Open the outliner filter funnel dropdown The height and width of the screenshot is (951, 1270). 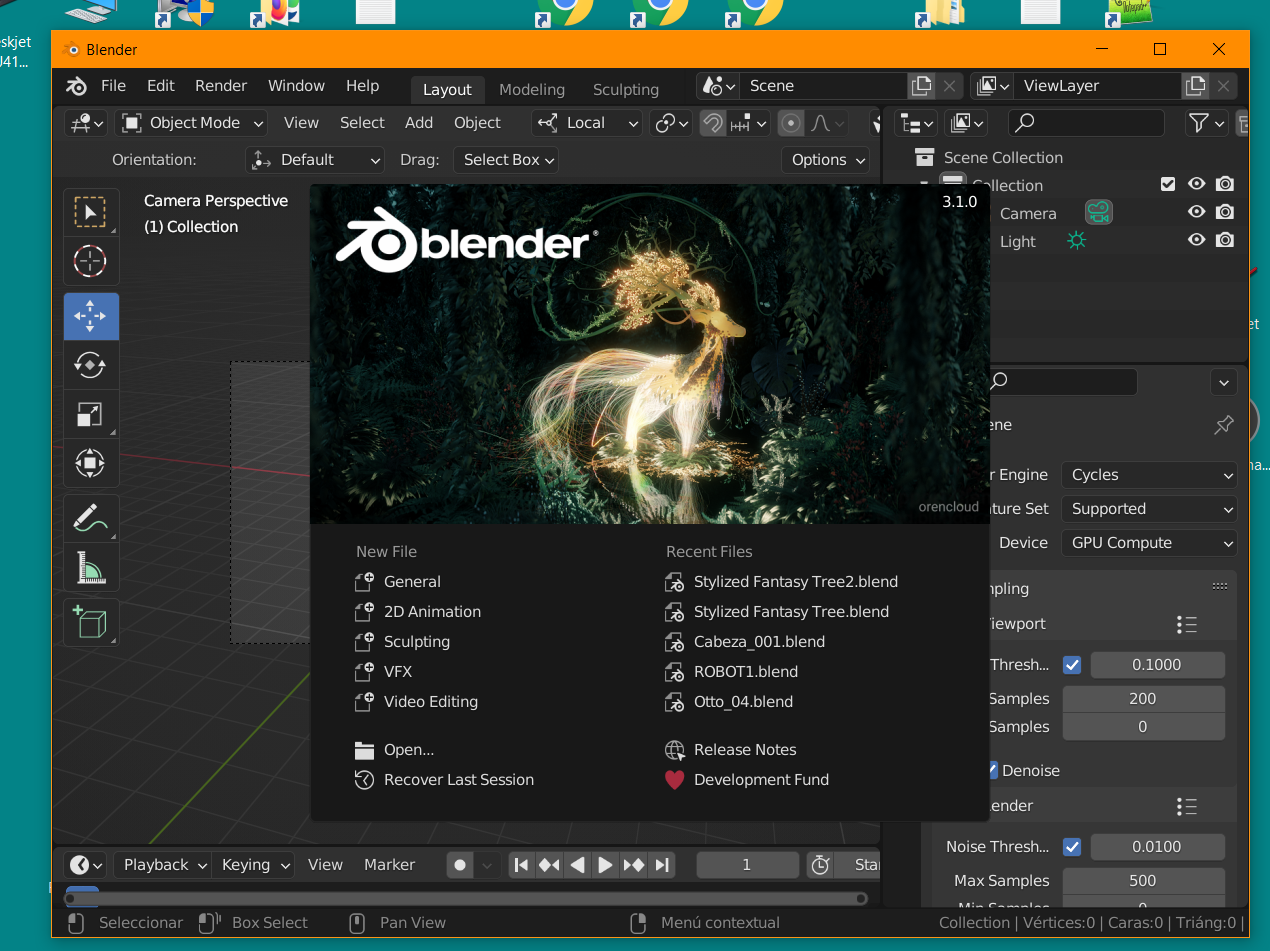point(1206,123)
